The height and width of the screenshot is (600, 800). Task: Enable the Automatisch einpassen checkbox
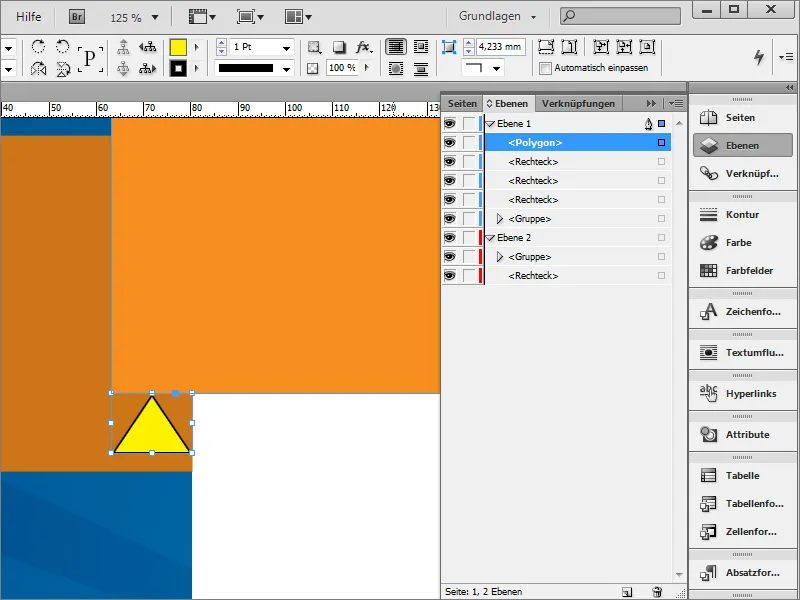point(547,69)
